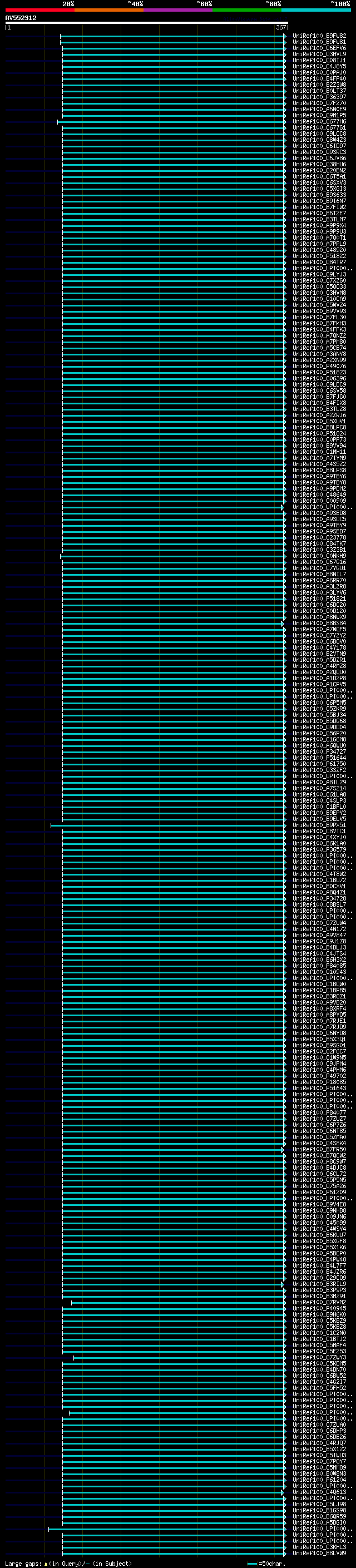Select hit label UniRef100_C3KHL3
This screenshot has width=356, height=1568.
[x=319, y=1547]
